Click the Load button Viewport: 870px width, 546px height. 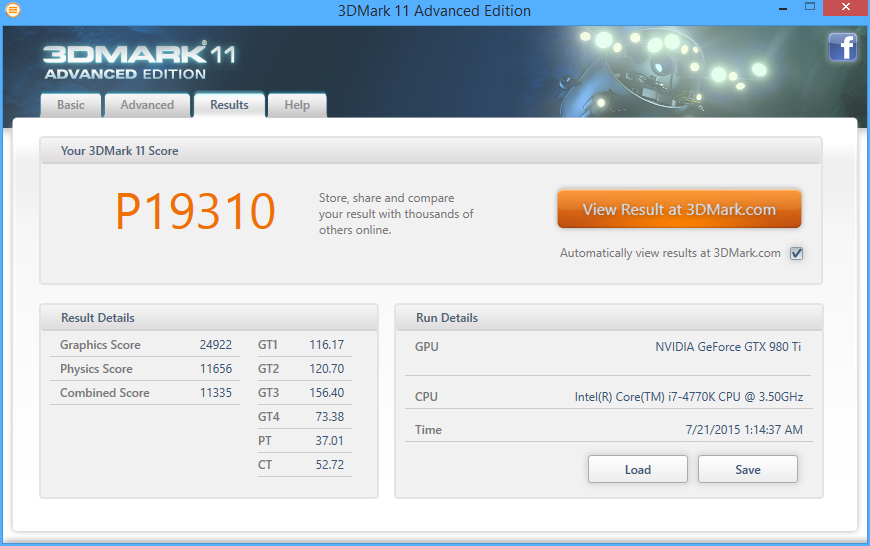click(638, 469)
